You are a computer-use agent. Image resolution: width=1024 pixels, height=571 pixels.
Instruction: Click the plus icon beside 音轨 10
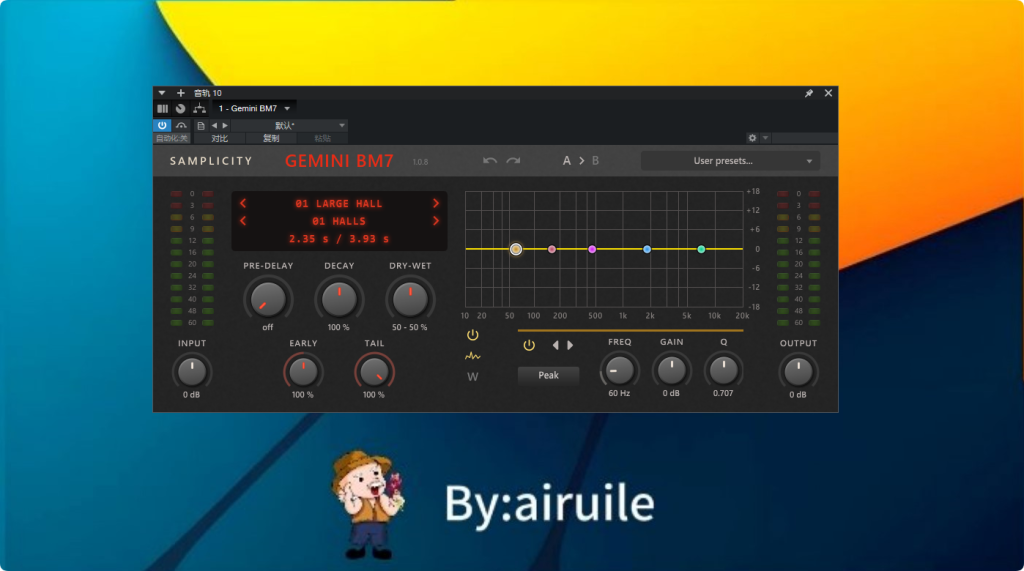click(181, 93)
